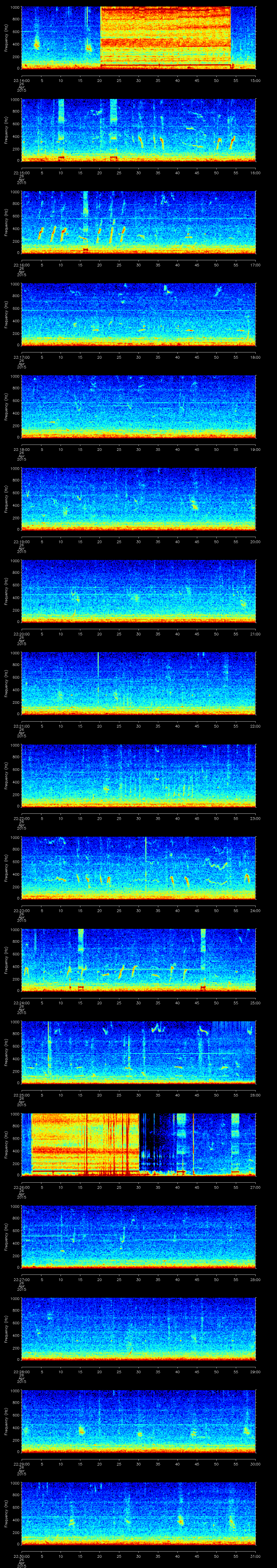This screenshot has height=1568, width=277.
Task: Select the spectrogram panel starting at 22:21:00
Action: 139,683
